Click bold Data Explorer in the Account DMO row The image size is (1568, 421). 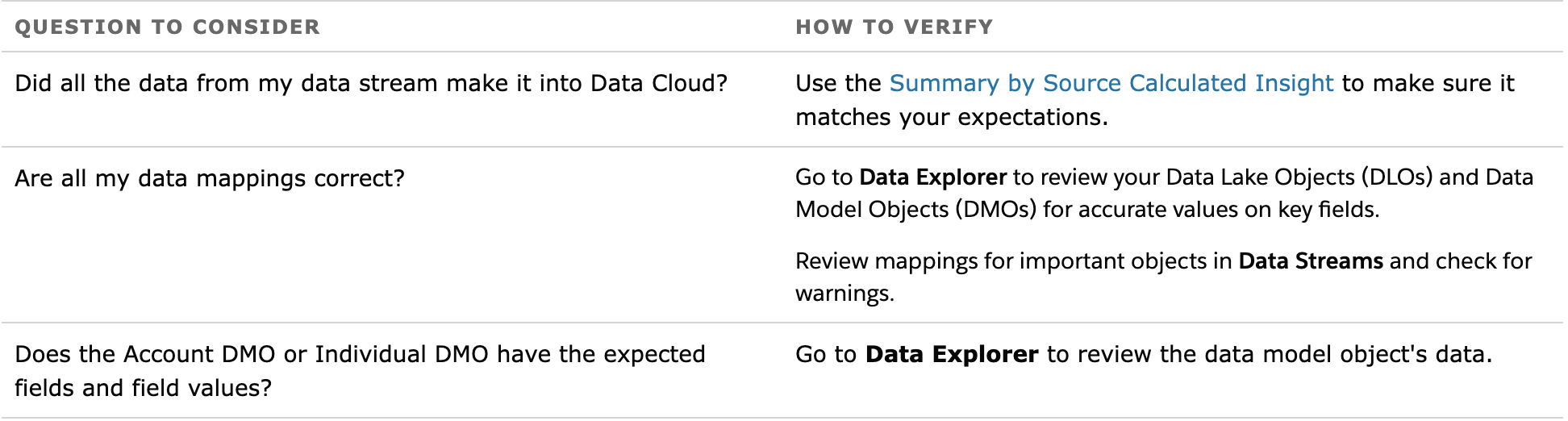(952, 354)
